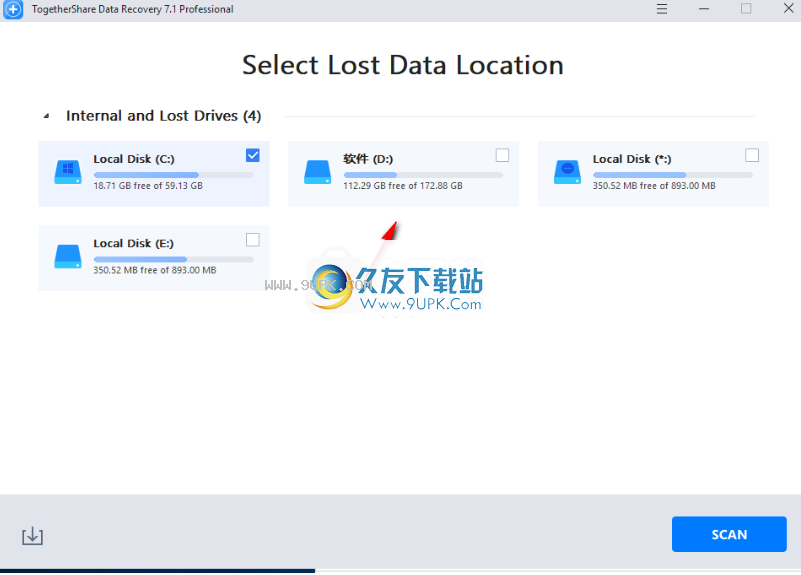Click the drive icon for Local Disk (E:)
The image size is (801, 575).
68,256
